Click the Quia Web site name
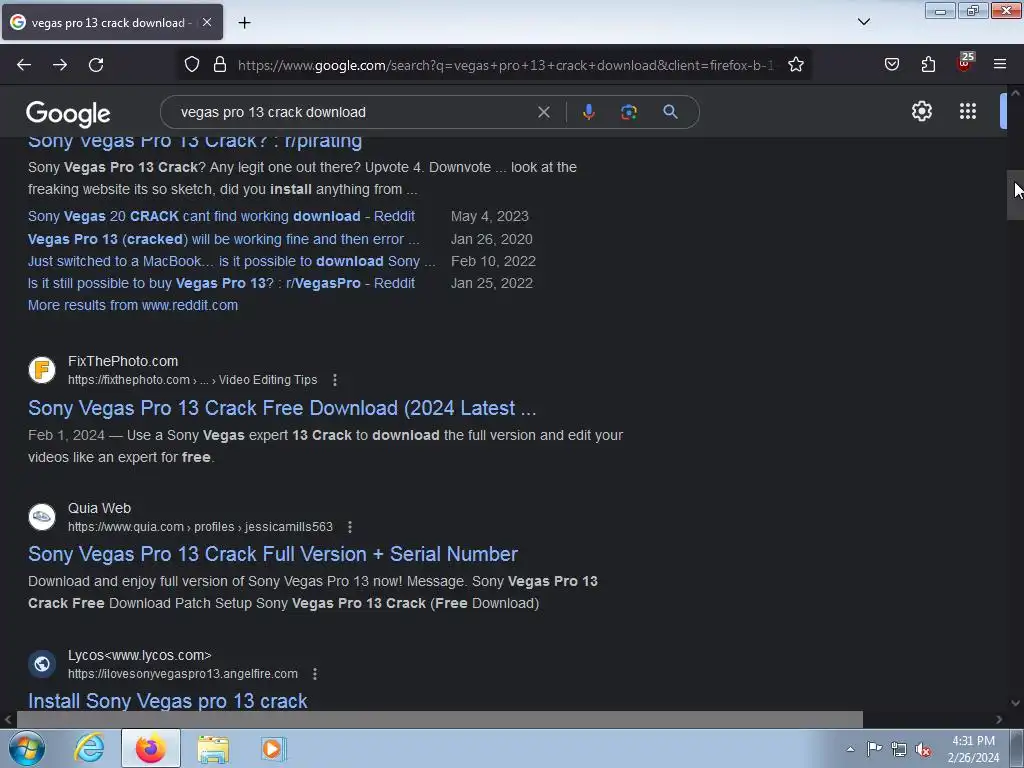 [99, 508]
